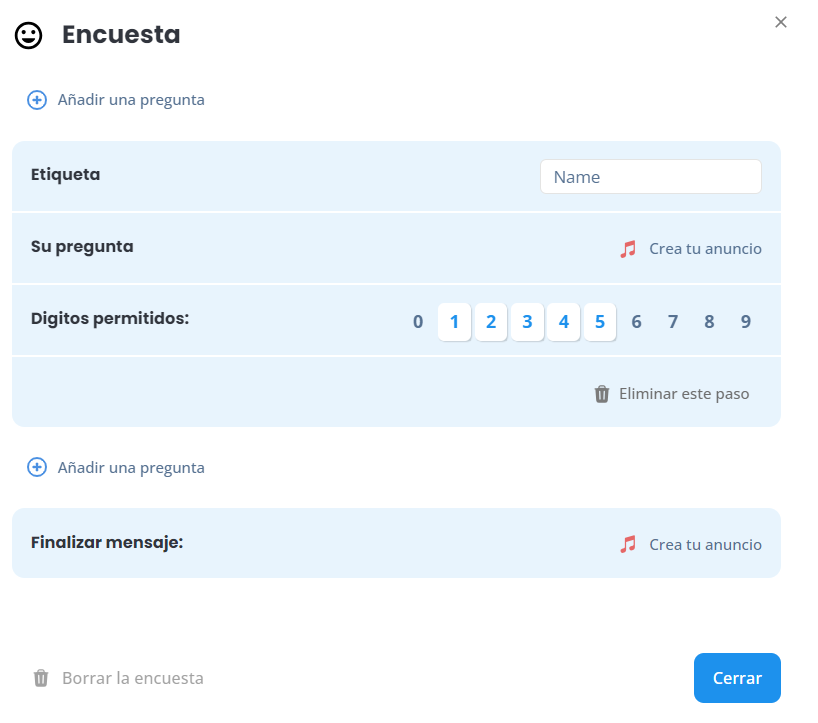Click trash icon for Borrar la encuesta
The height and width of the screenshot is (723, 818).
click(x=41, y=678)
